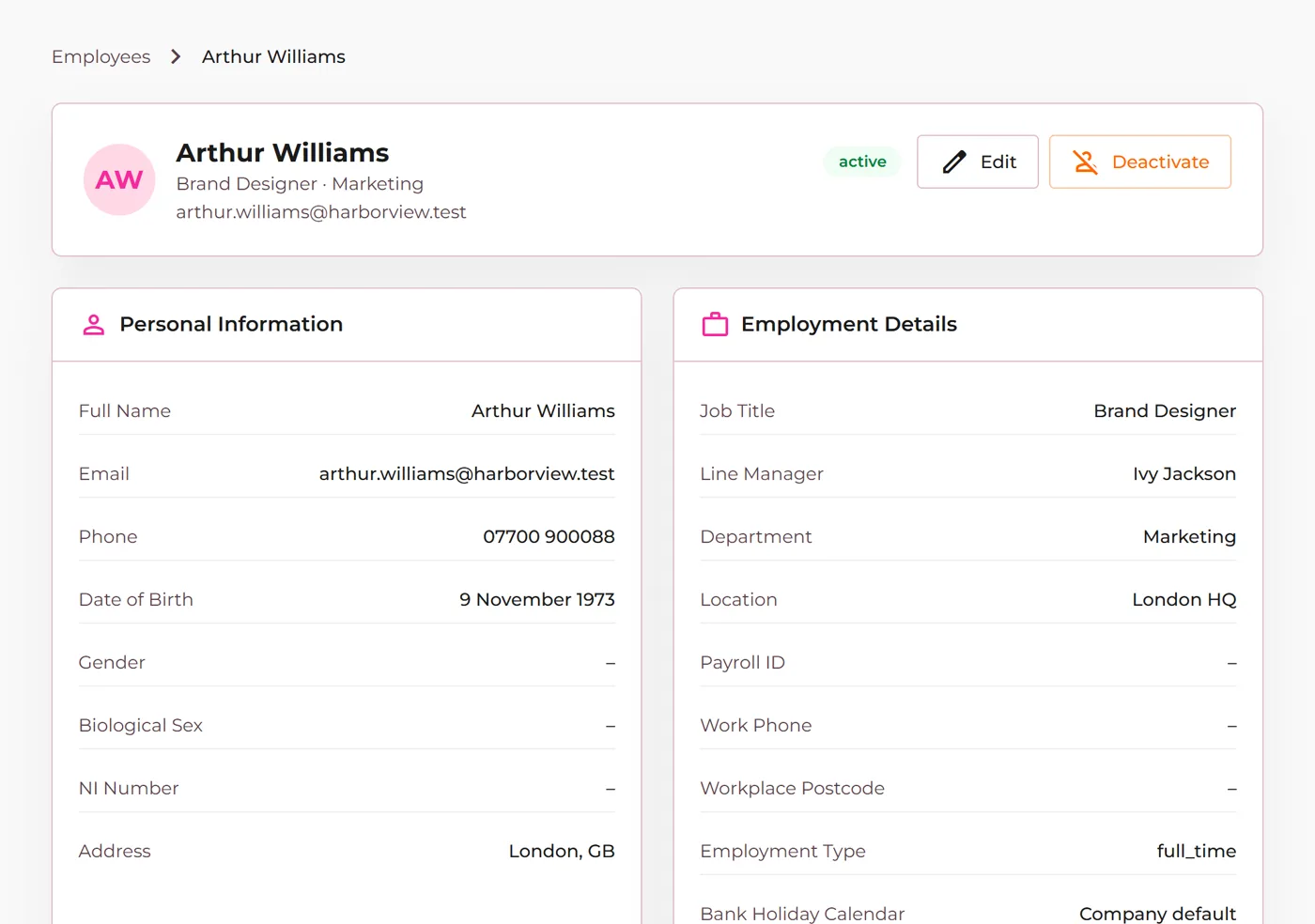
Task: Click the Full Name value Arthur Williams
Action: (543, 411)
